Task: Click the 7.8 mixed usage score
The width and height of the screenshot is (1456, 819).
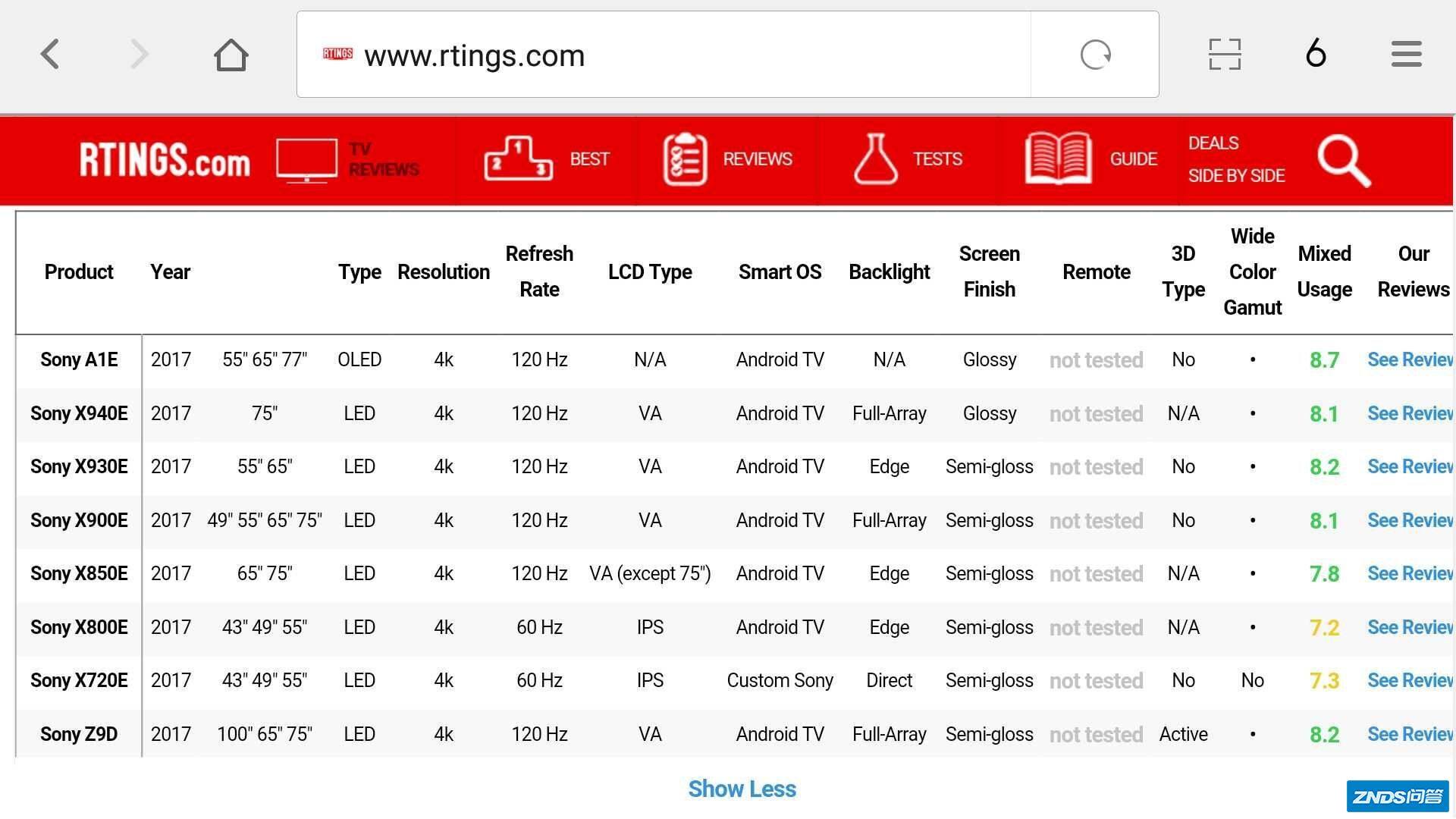Action: pyautogui.click(x=1324, y=574)
